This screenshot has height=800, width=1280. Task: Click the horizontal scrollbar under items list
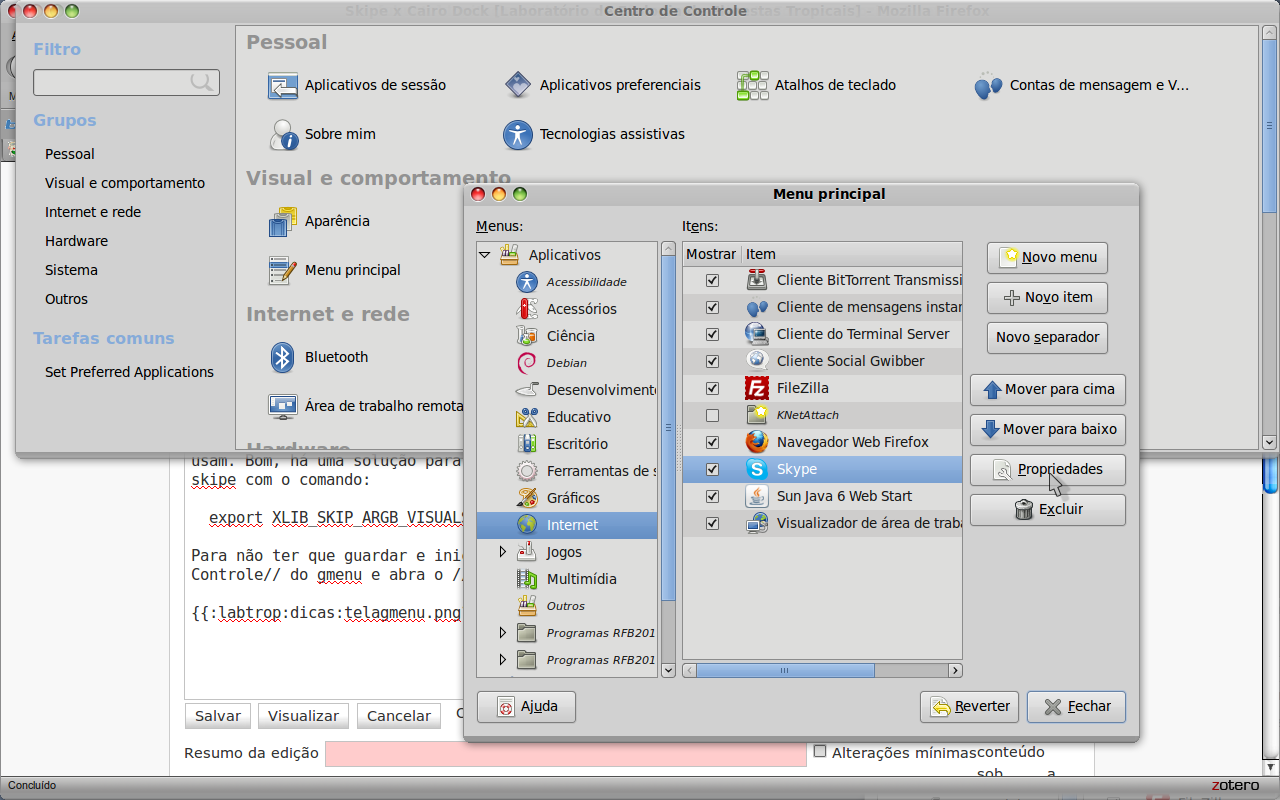[x=820, y=670]
